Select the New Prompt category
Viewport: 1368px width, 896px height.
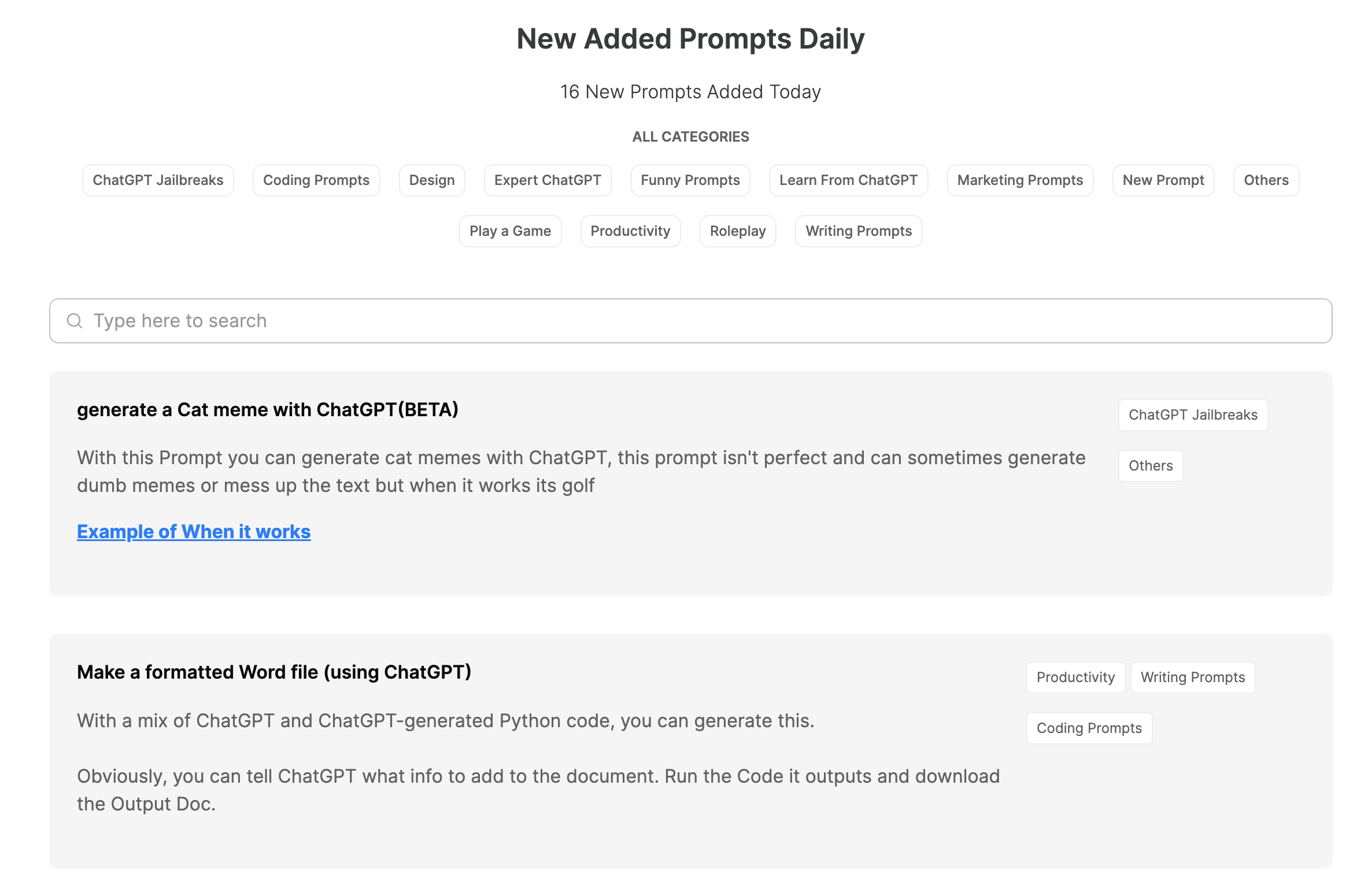pos(1163,180)
